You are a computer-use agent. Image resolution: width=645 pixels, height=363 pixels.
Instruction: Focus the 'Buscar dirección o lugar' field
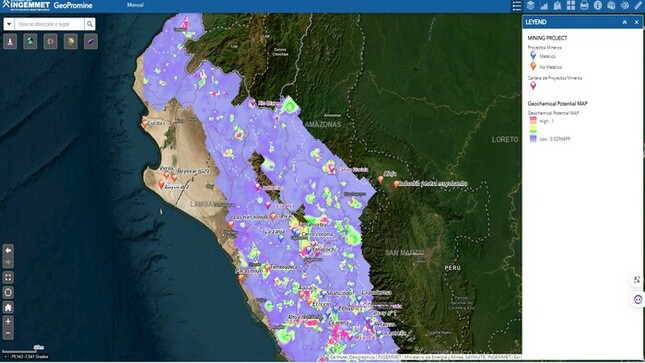[x=49, y=24]
